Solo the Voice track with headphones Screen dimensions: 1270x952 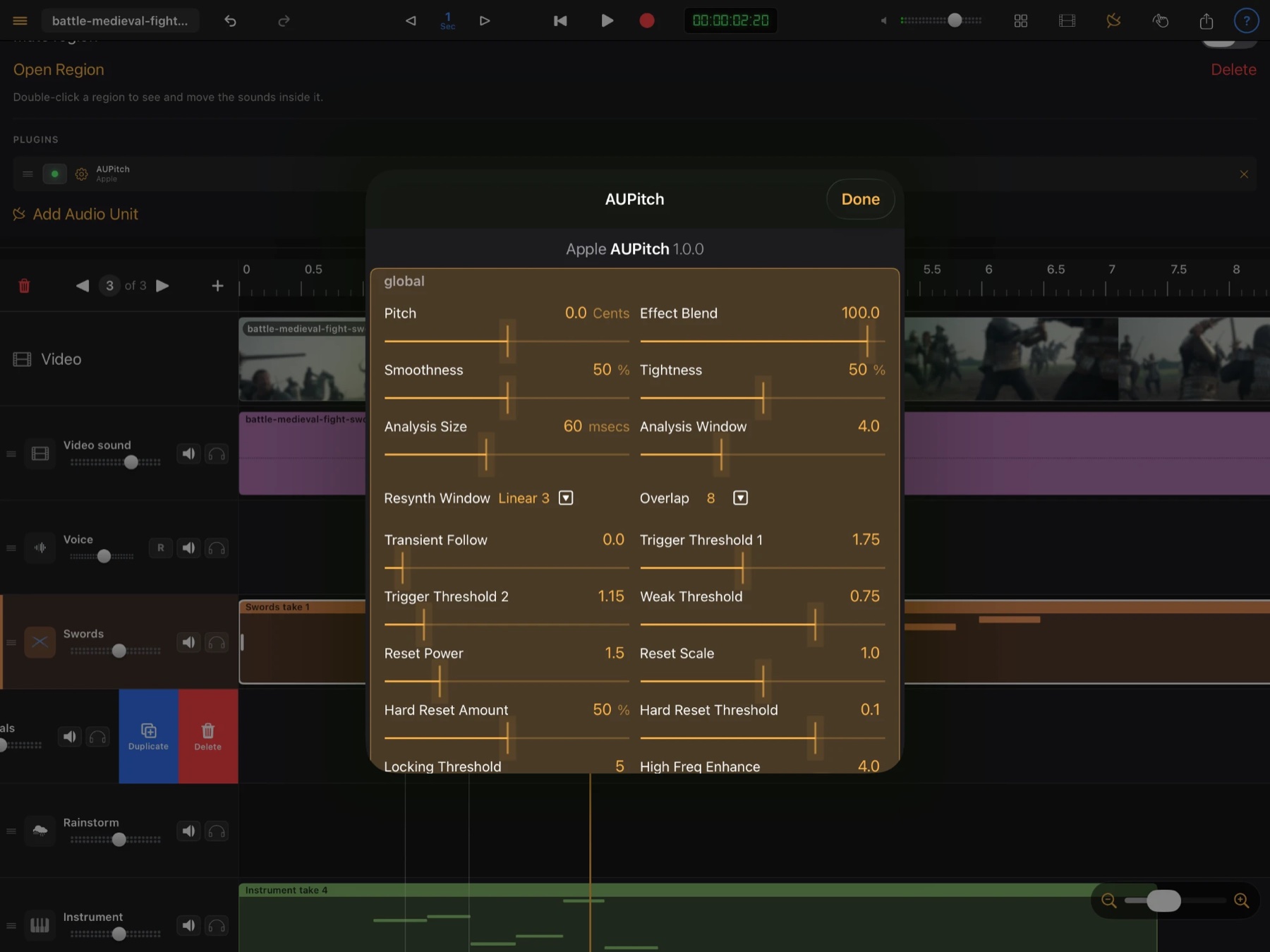217,548
